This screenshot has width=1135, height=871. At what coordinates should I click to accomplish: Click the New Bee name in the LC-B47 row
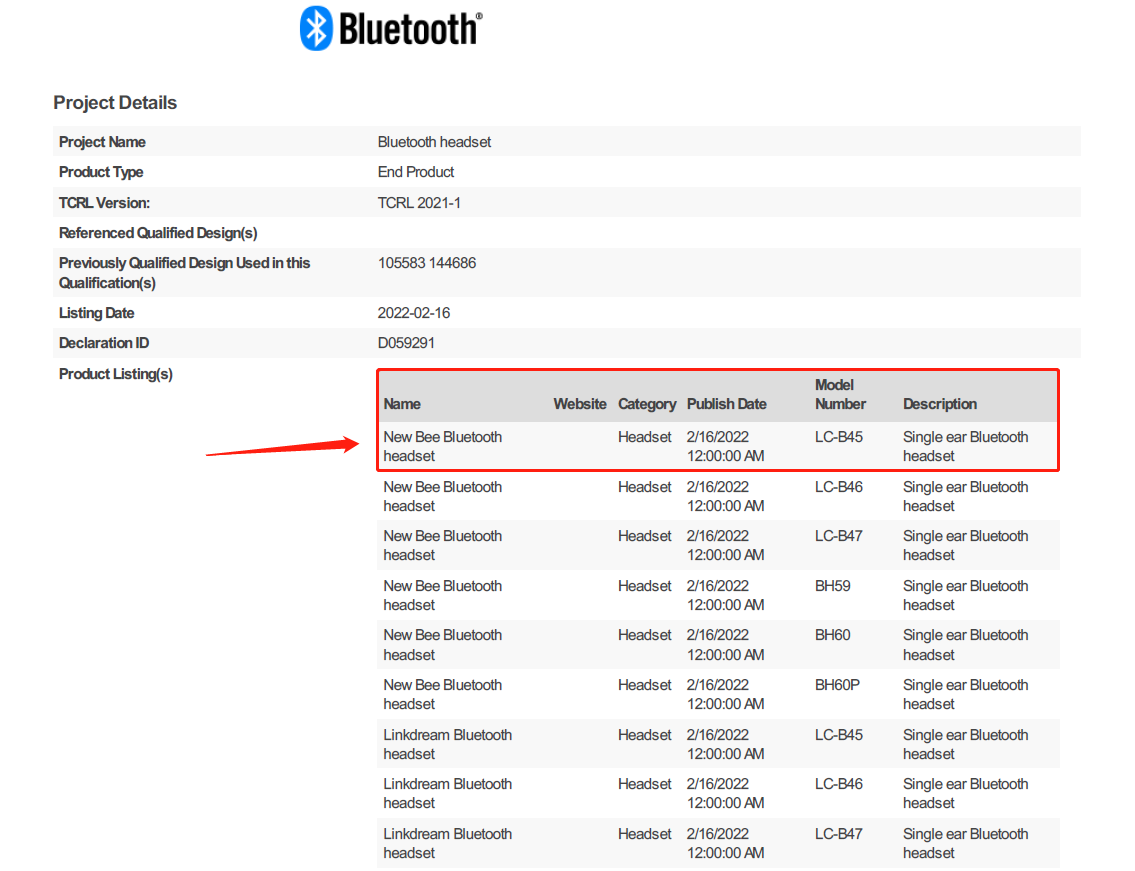coord(442,546)
